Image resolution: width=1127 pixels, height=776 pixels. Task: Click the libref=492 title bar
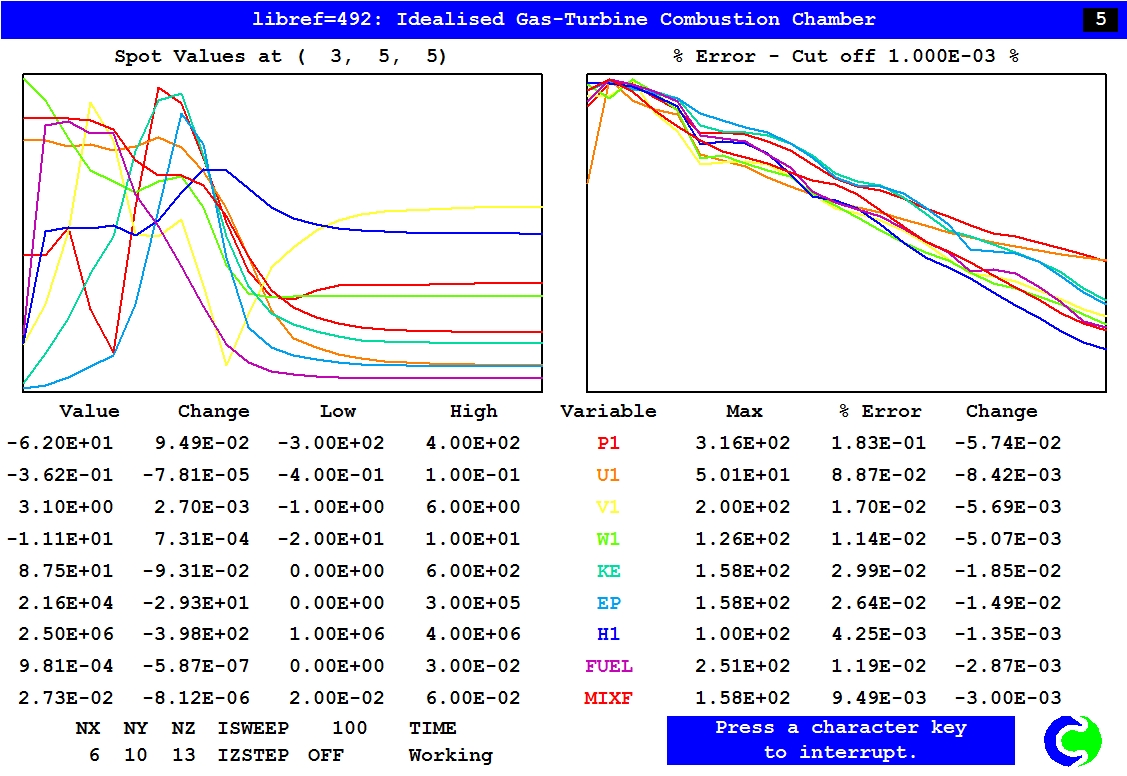(563, 19)
